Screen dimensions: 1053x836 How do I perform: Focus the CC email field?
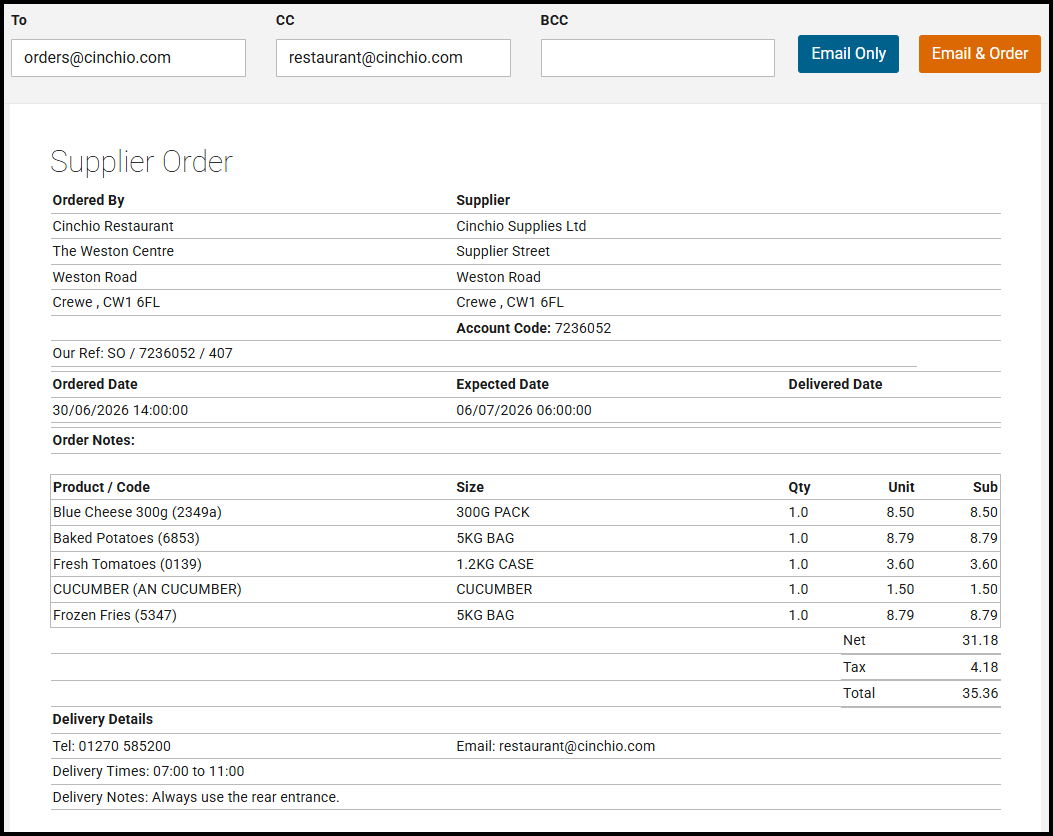point(393,58)
